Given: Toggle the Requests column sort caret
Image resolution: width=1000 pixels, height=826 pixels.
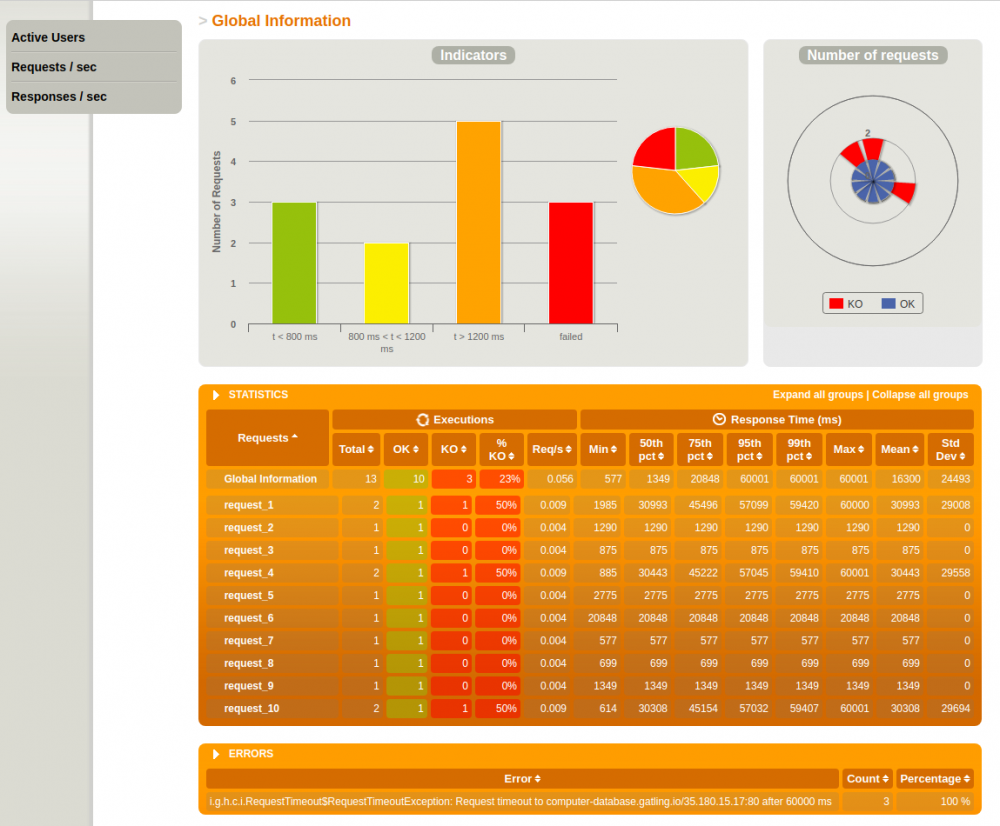Looking at the screenshot, I should click(x=295, y=437).
